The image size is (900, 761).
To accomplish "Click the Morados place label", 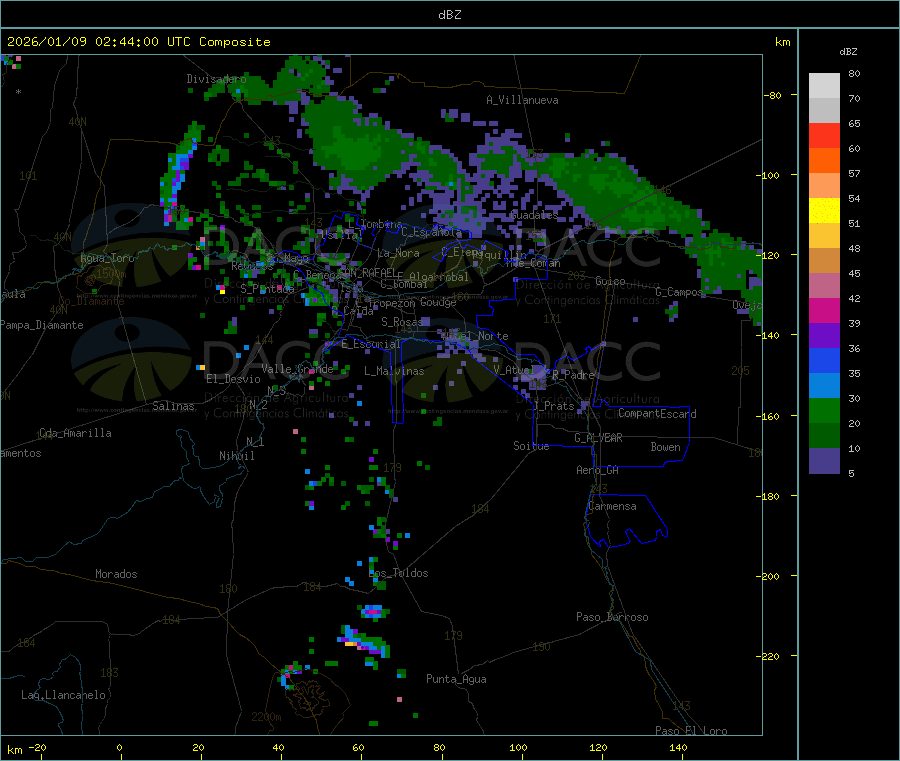I will coord(117,574).
